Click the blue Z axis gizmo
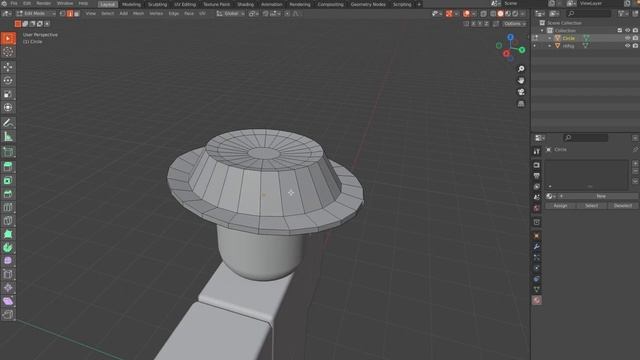Viewport: 640px width, 360px height. coord(511,37)
